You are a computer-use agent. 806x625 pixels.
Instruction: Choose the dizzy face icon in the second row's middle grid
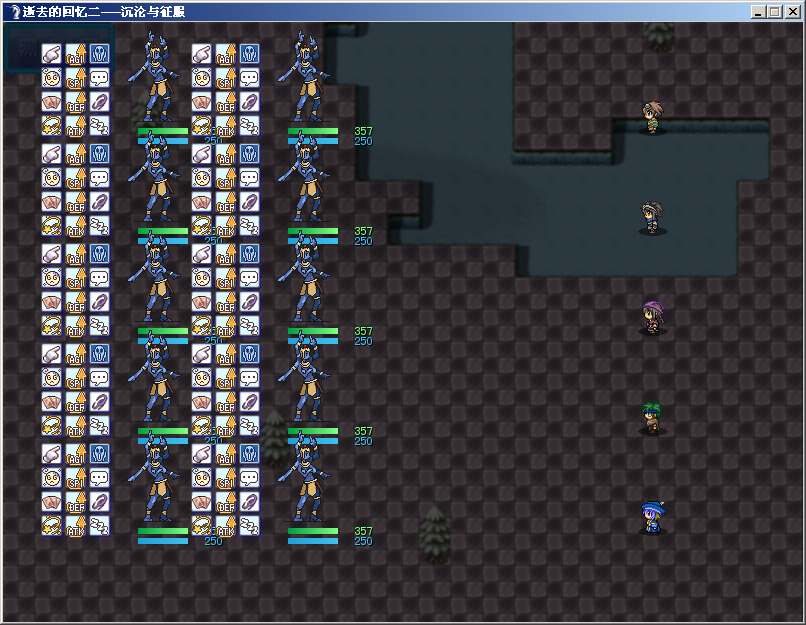[x=202, y=178]
